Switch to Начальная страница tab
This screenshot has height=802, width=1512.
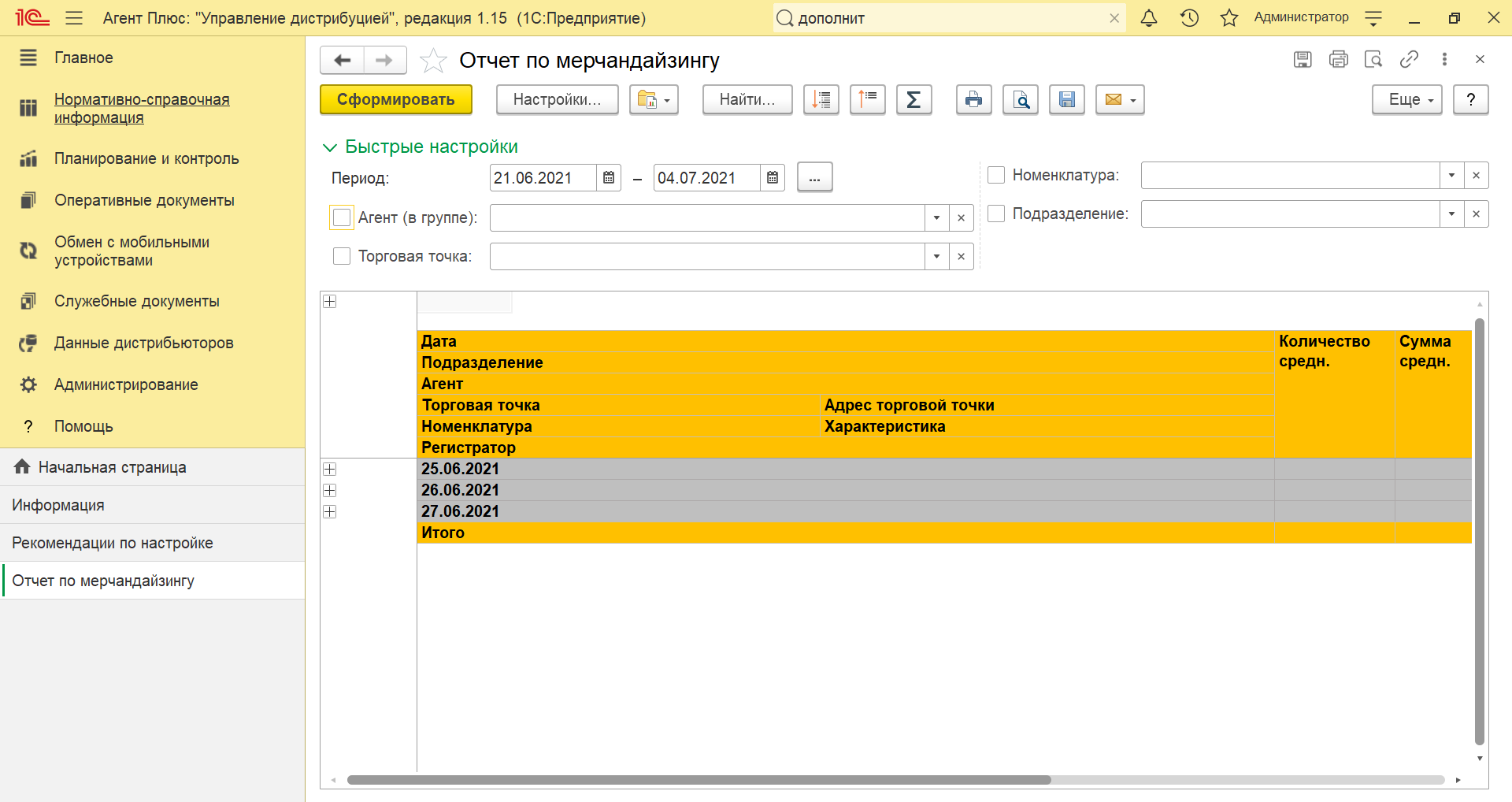pos(153,467)
